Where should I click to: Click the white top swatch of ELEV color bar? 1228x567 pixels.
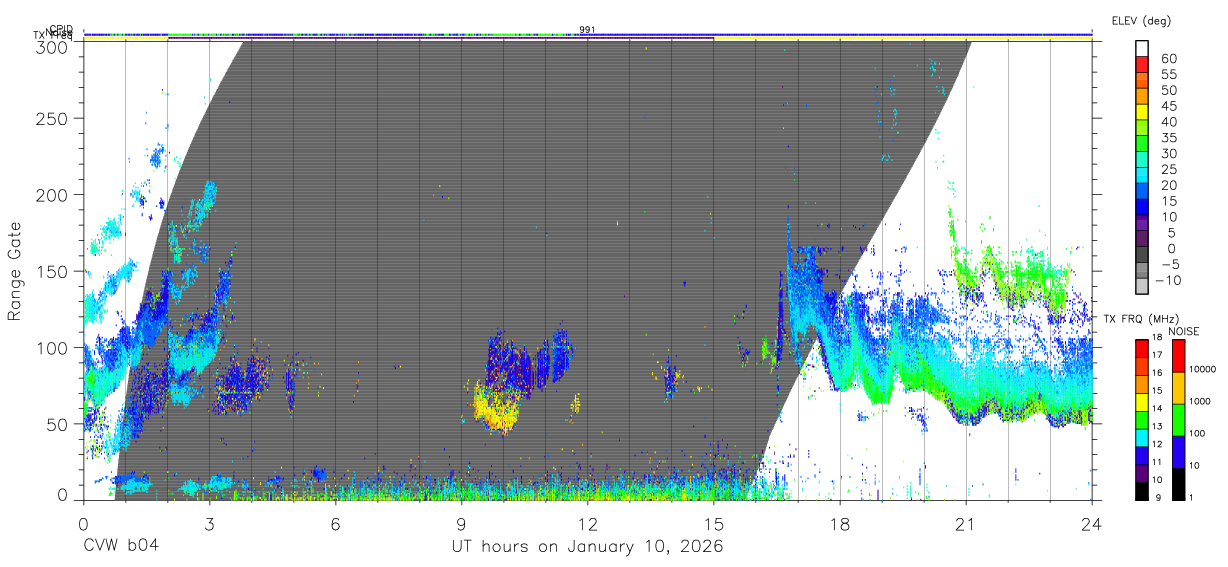[1142, 47]
